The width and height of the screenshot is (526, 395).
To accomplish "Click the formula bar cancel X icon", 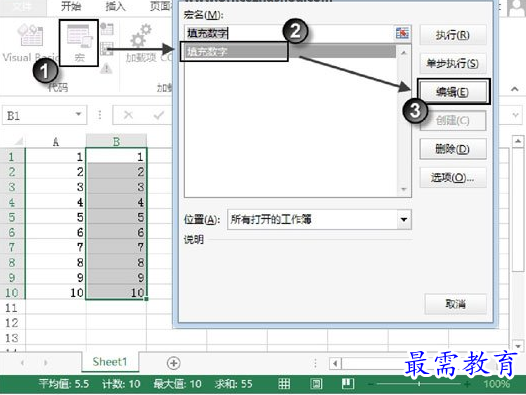I will point(128,115).
